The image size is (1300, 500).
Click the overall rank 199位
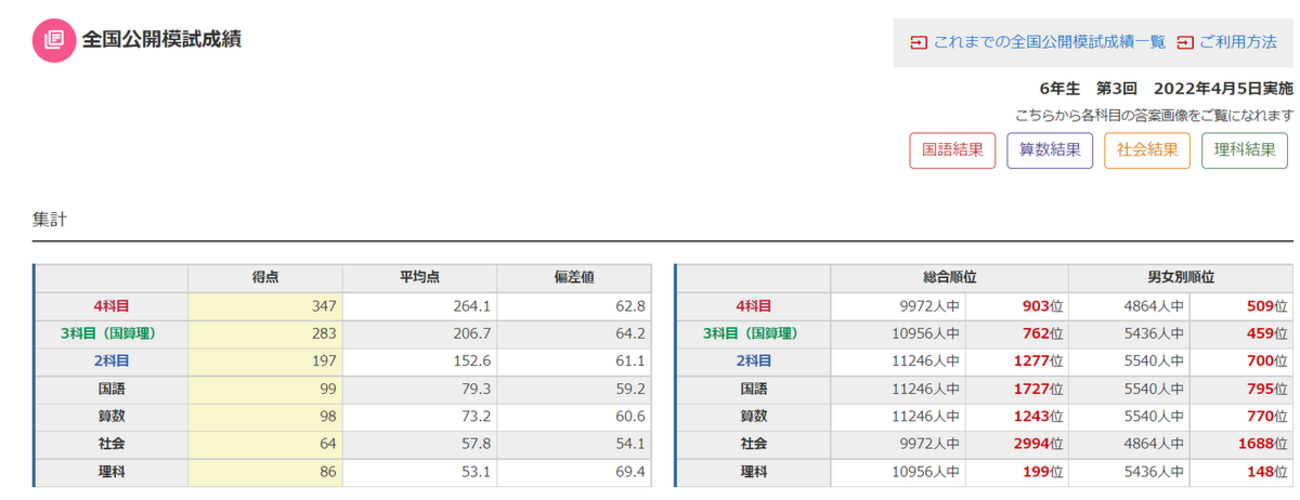(1043, 471)
